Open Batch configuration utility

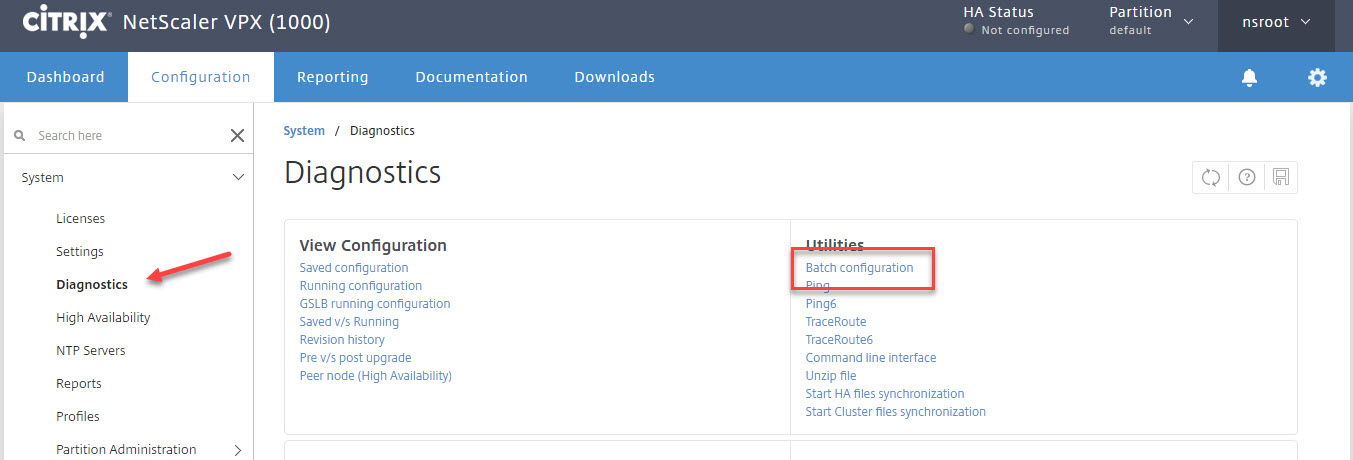(x=859, y=268)
